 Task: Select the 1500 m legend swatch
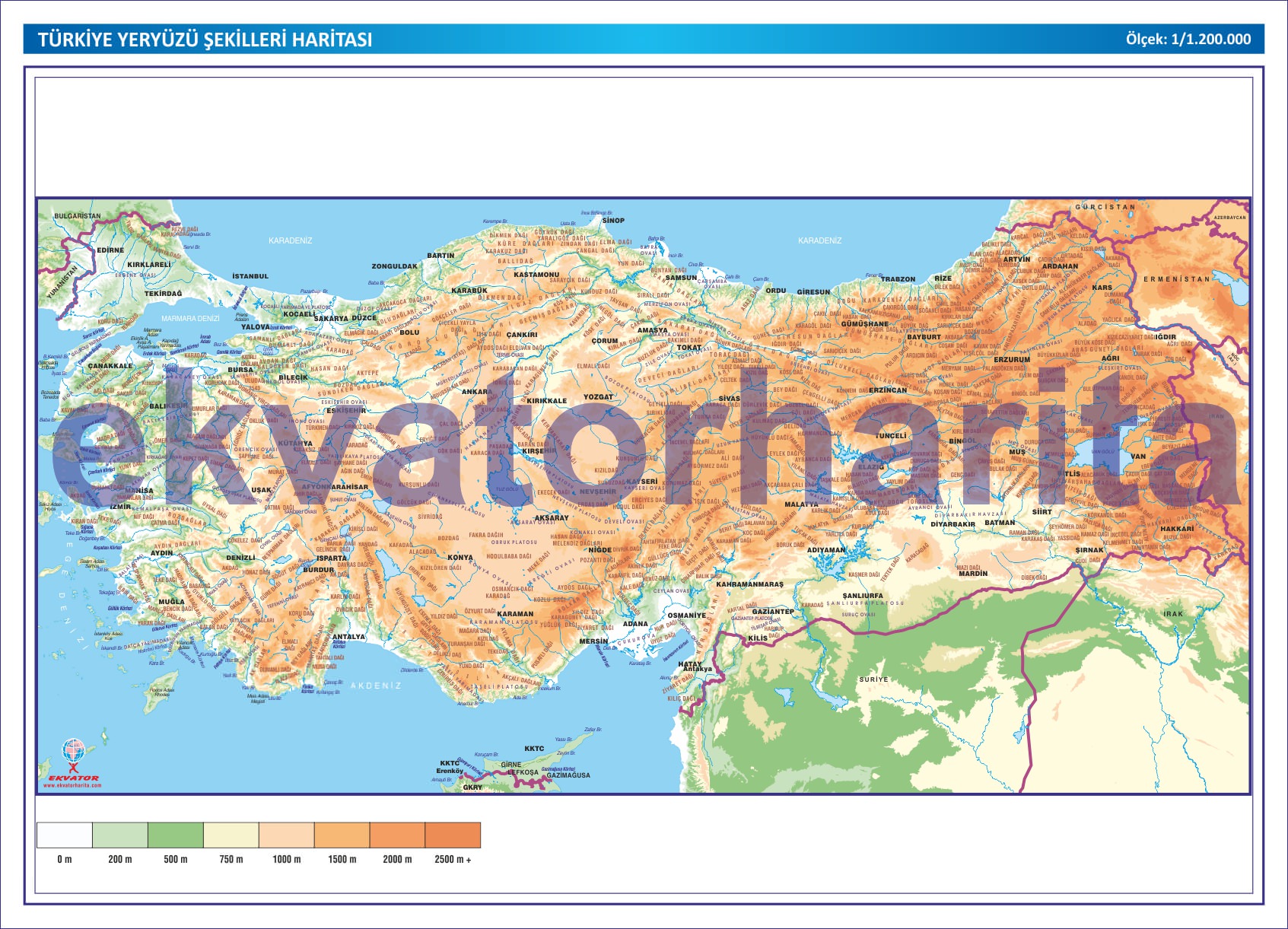coord(342,835)
